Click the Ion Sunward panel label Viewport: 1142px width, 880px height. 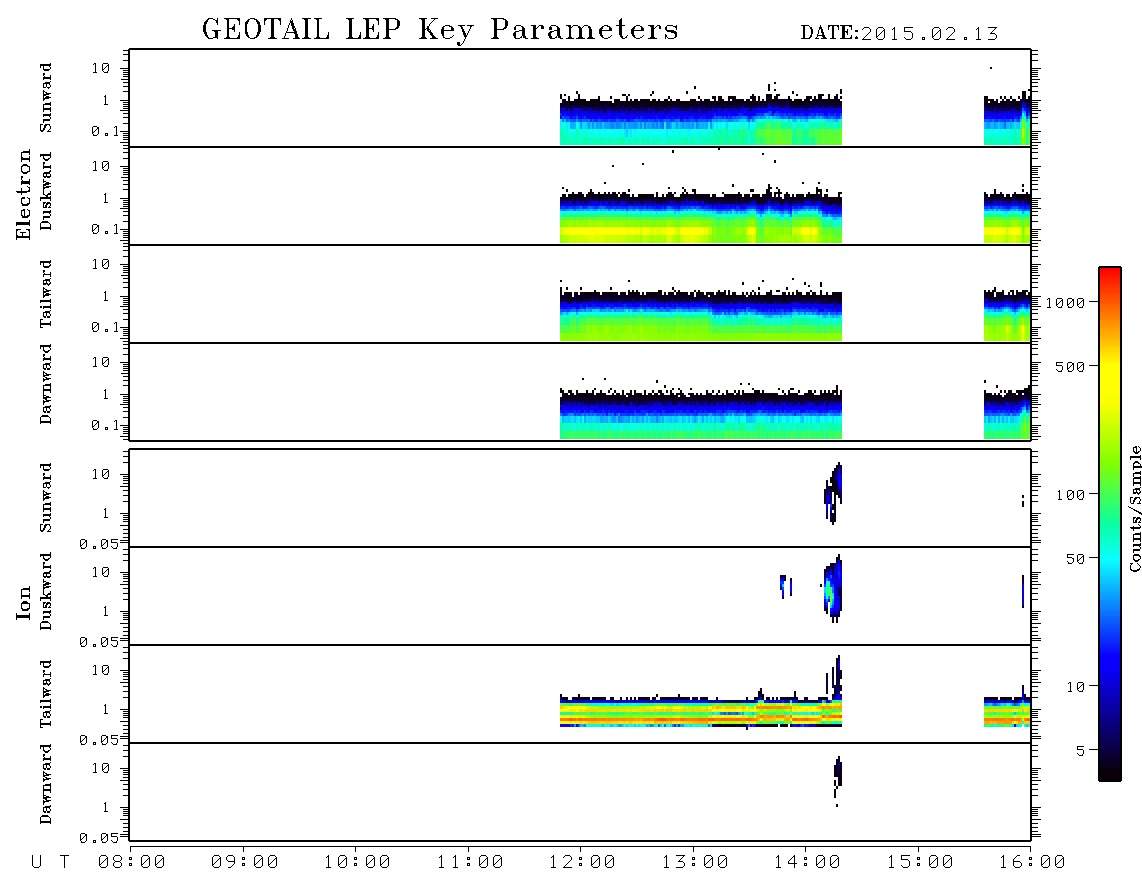[46, 498]
